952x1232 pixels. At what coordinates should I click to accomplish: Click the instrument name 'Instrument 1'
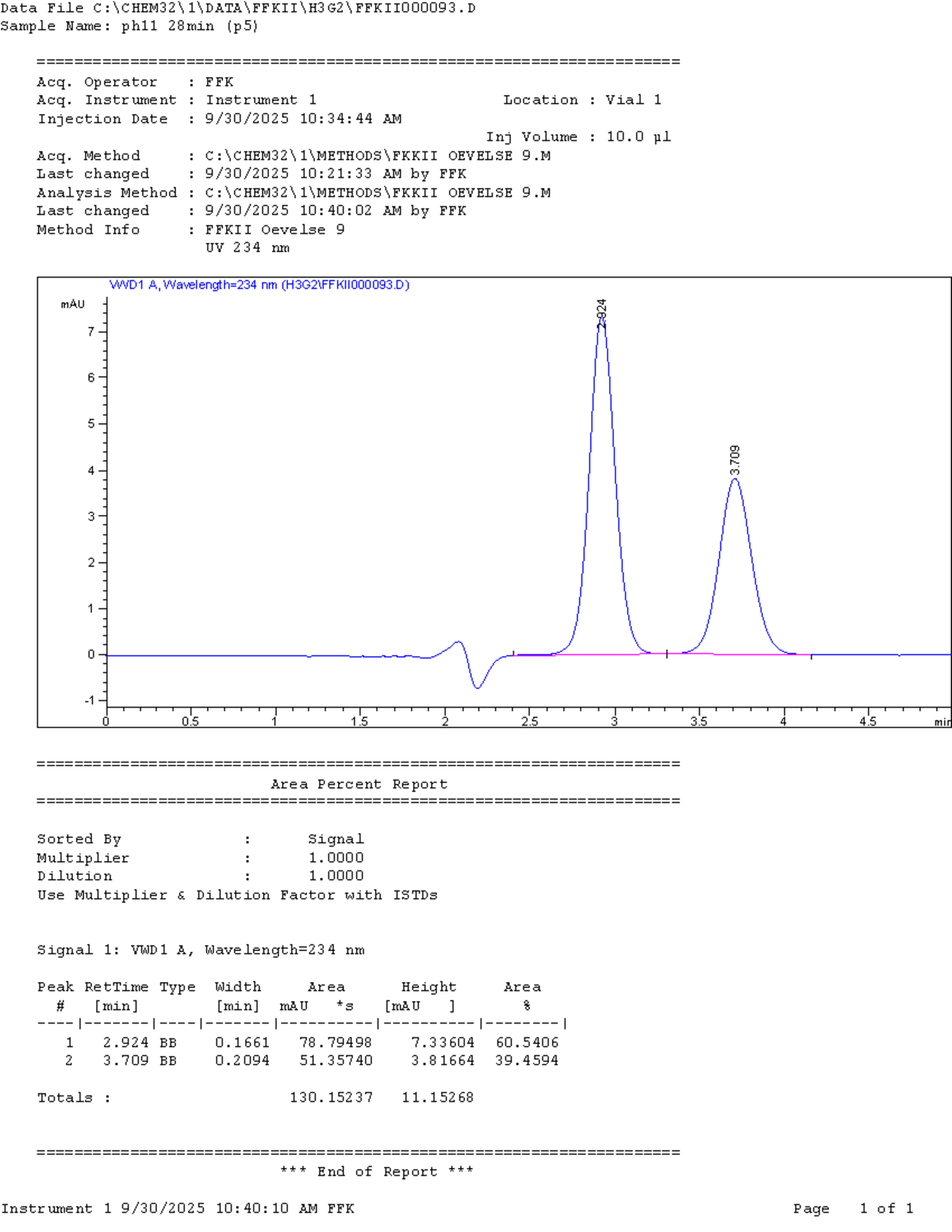click(x=261, y=100)
